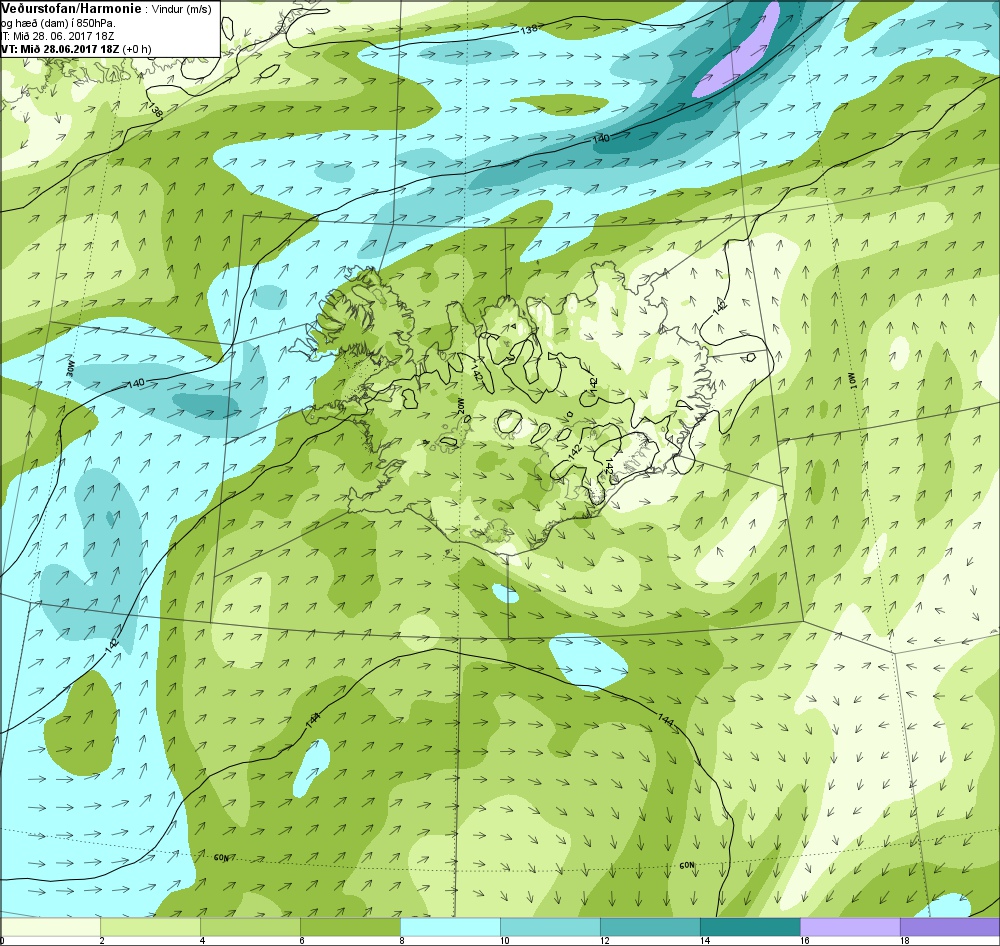
Task: Click the '10W' longitude label
Action: 851,381
